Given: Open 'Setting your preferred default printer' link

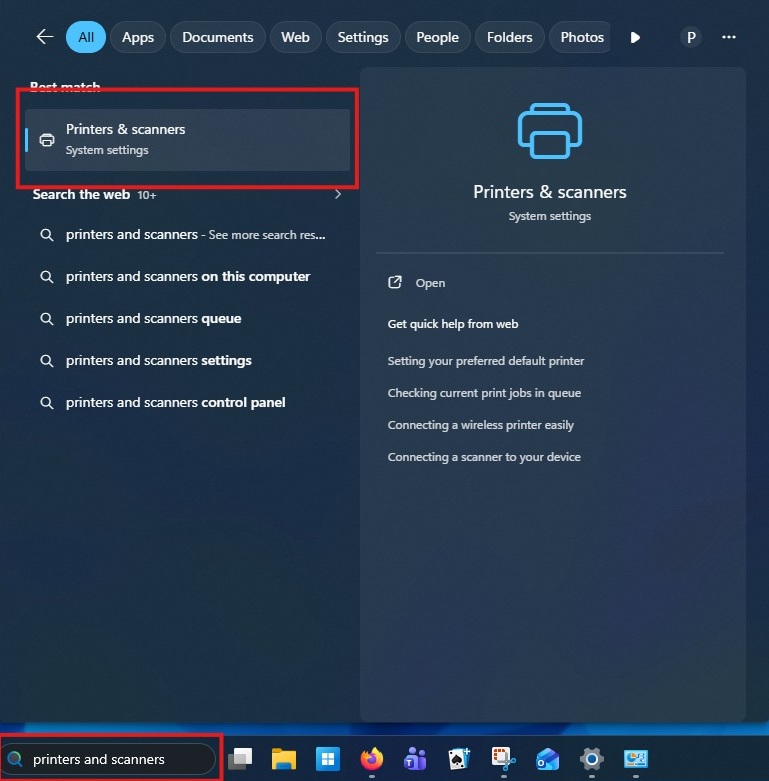Looking at the screenshot, I should [x=486, y=361].
